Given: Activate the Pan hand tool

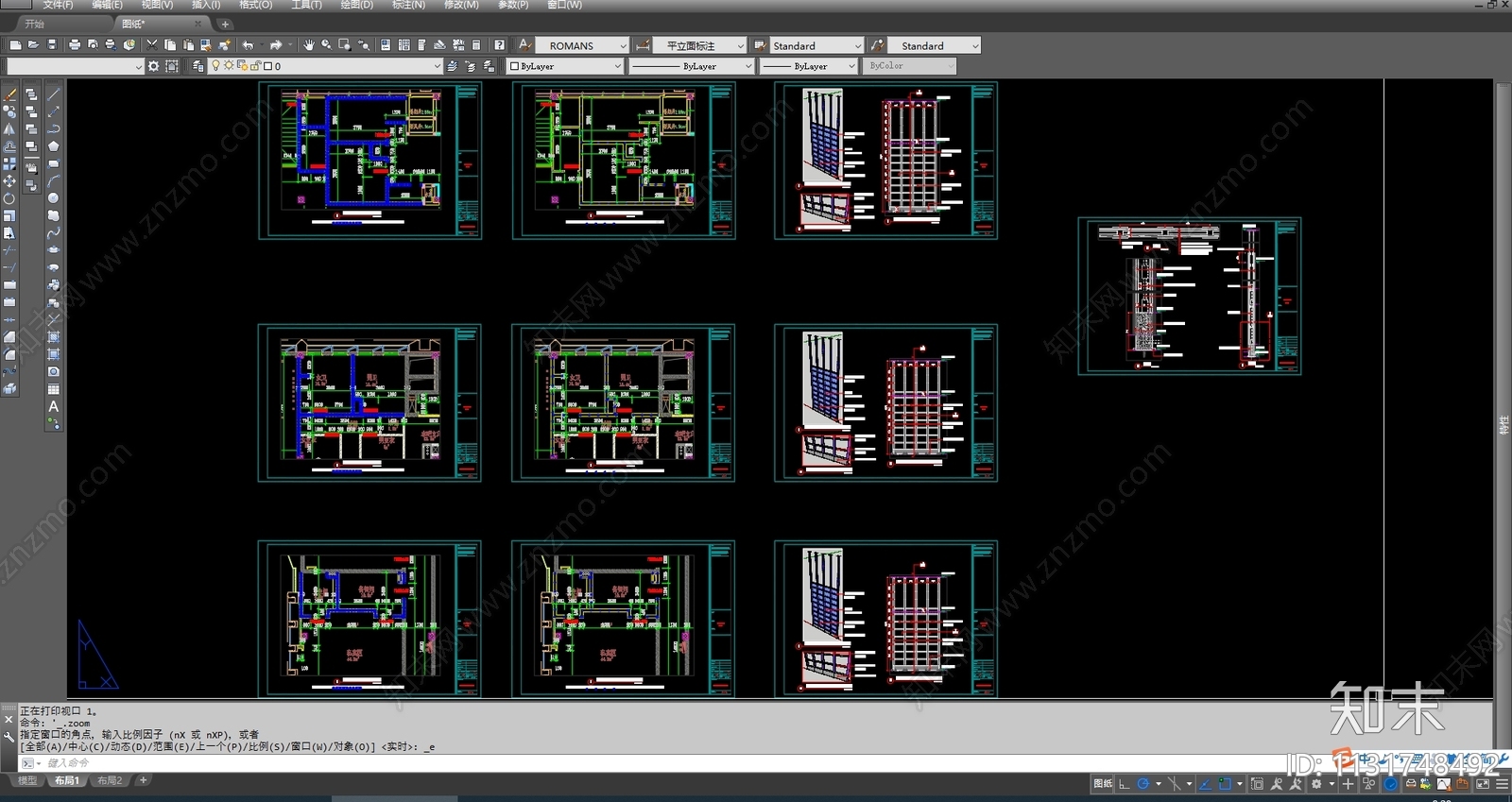Looking at the screenshot, I should click(x=308, y=45).
